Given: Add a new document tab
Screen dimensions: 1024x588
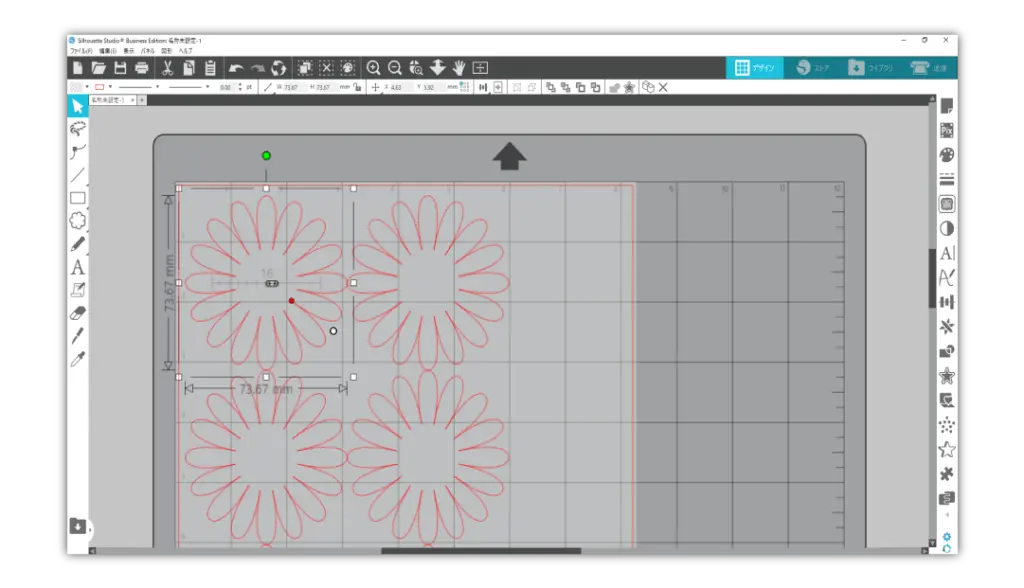Looking at the screenshot, I should pos(142,100).
